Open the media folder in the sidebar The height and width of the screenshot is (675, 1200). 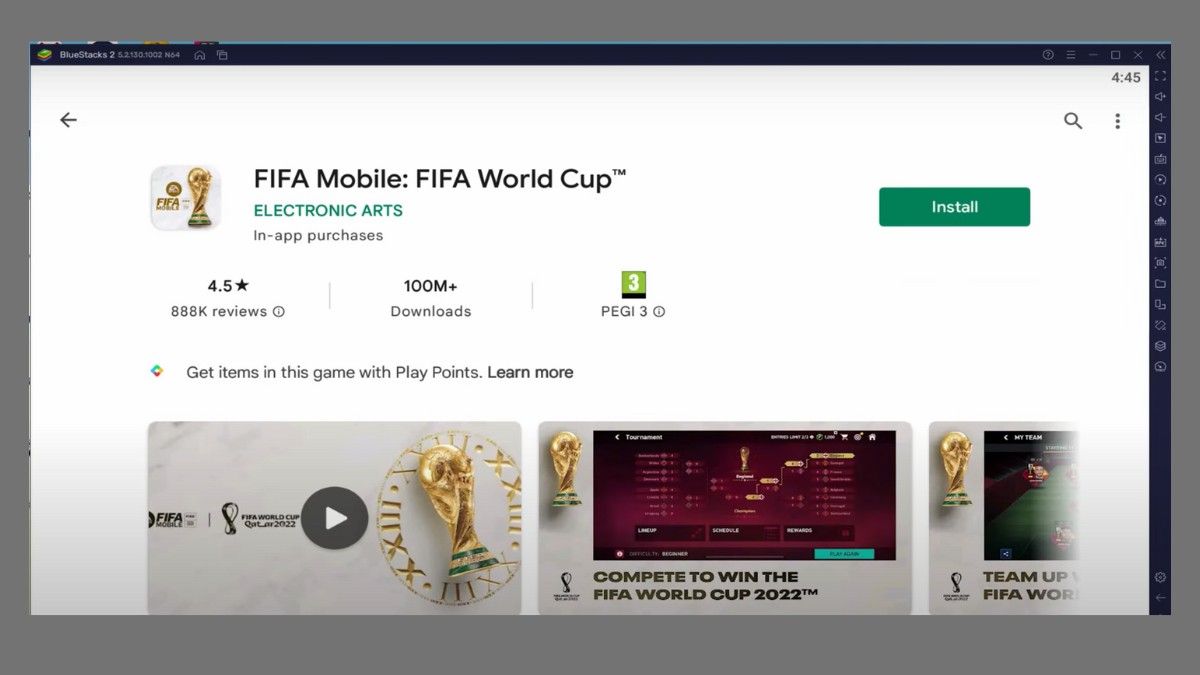pos(1160,284)
